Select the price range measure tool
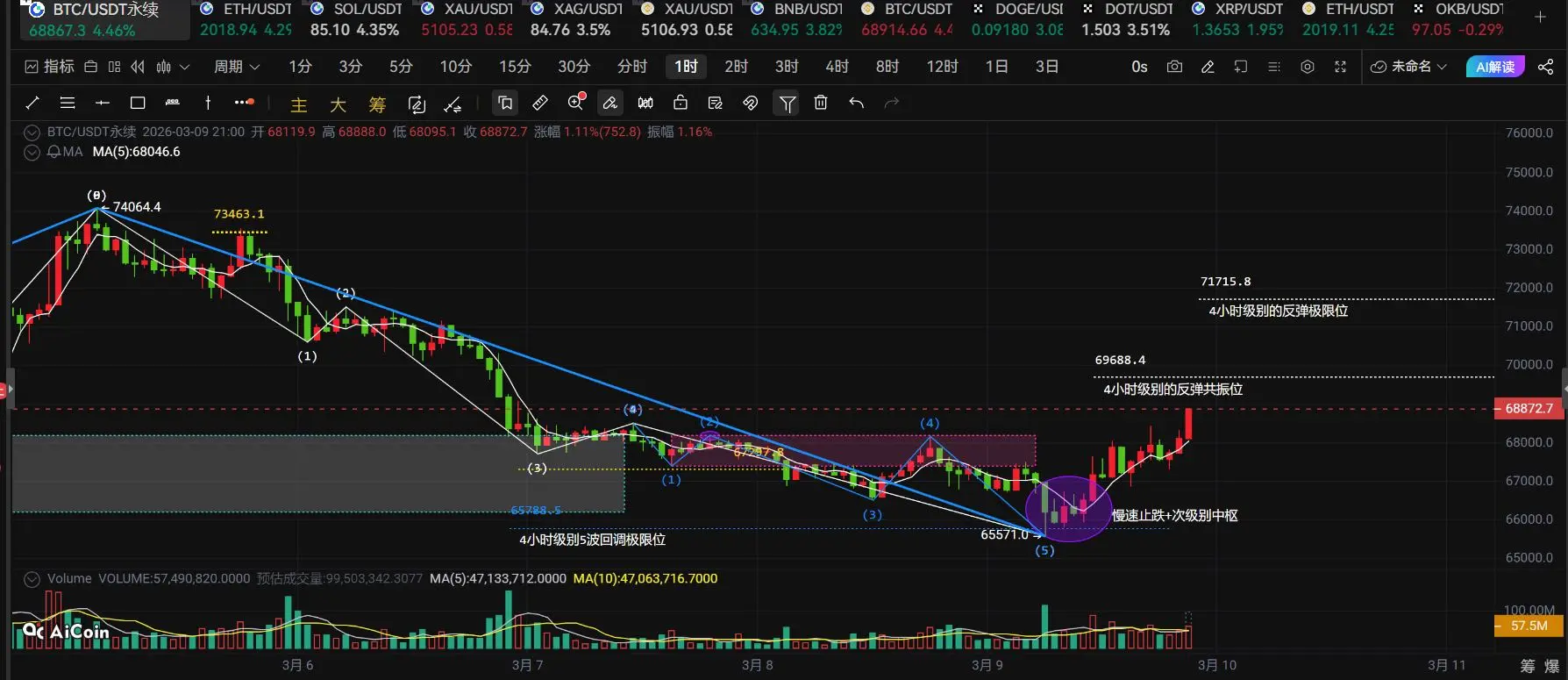The height and width of the screenshot is (680, 1568). (173, 103)
